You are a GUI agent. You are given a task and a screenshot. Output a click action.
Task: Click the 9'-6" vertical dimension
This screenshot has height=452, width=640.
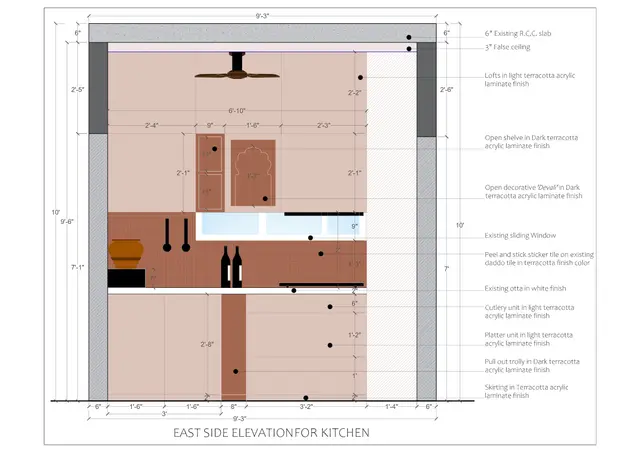coord(67,222)
